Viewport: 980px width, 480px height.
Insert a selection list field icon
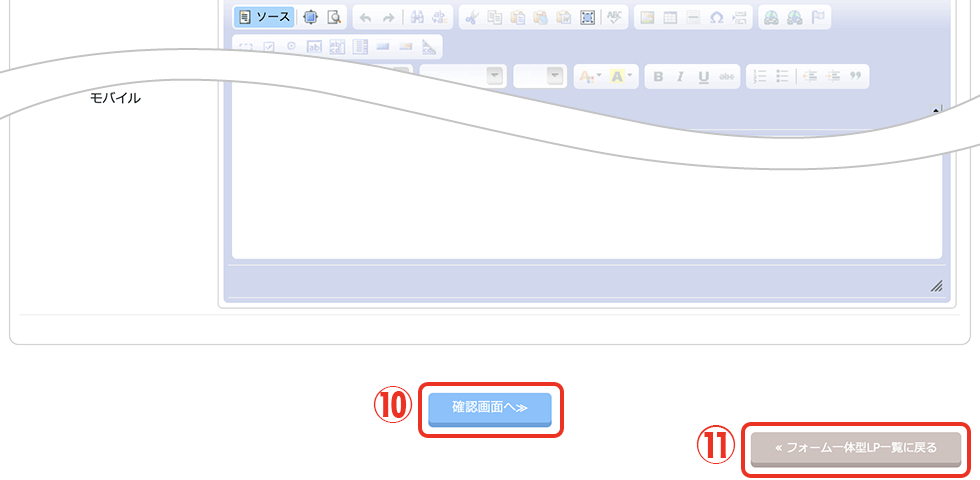click(x=361, y=47)
